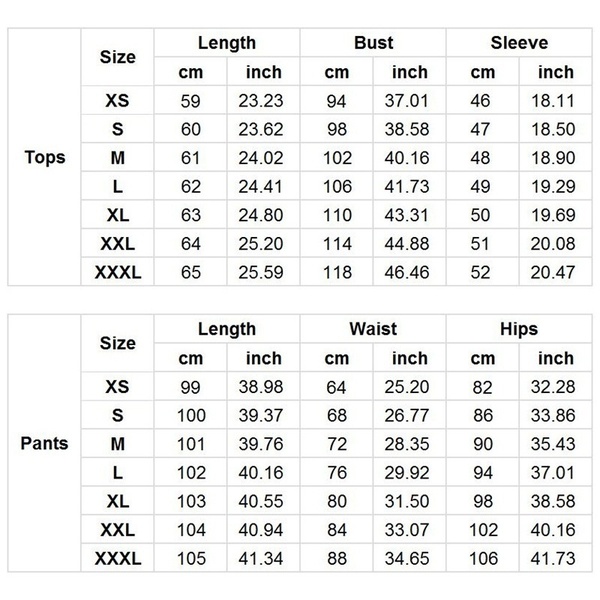Select the Waist column header

[x=373, y=329]
